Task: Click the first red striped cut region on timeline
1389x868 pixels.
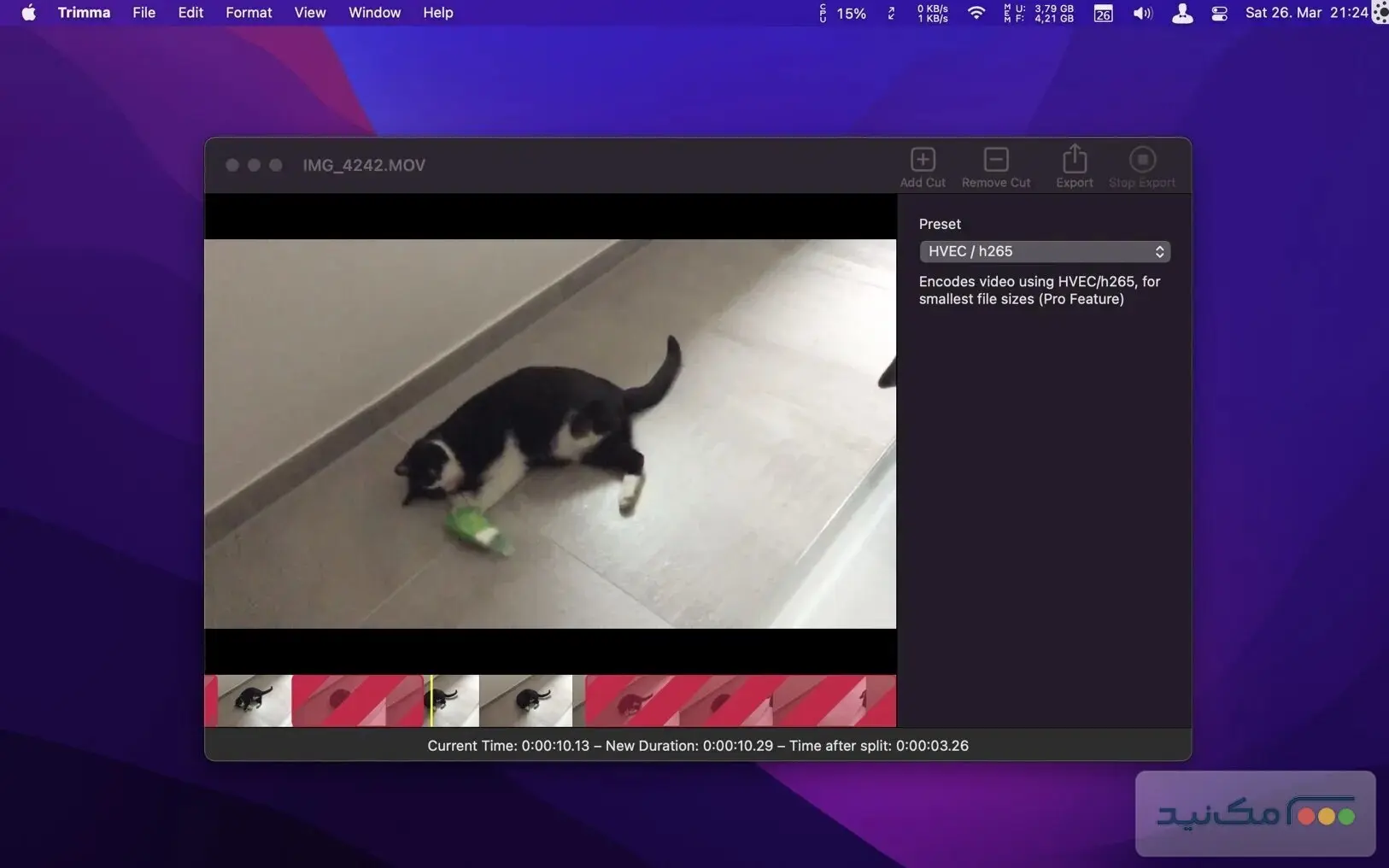Action: [357, 701]
